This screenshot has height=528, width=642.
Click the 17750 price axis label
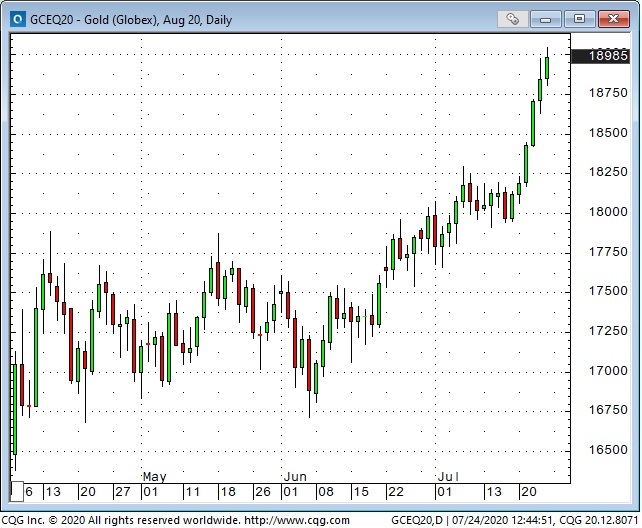(608, 252)
